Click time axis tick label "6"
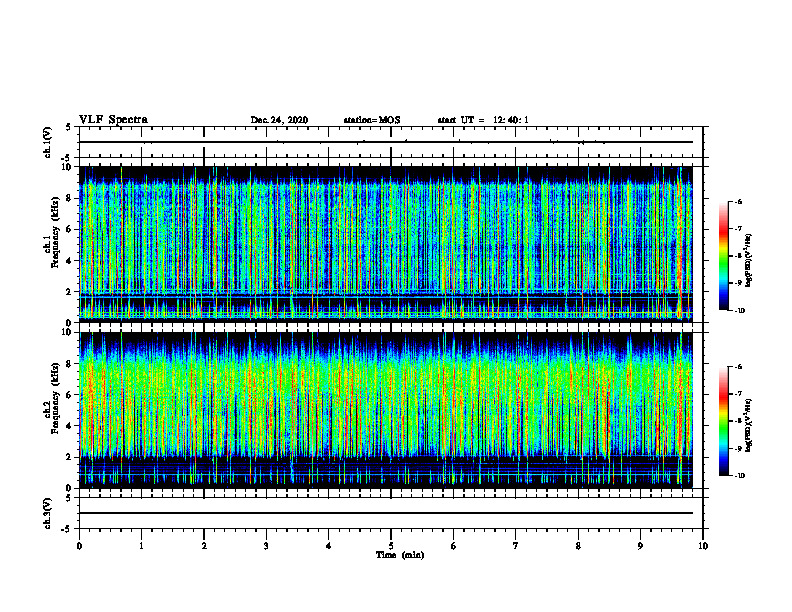Screen dimensions: 792x612 point(454,546)
